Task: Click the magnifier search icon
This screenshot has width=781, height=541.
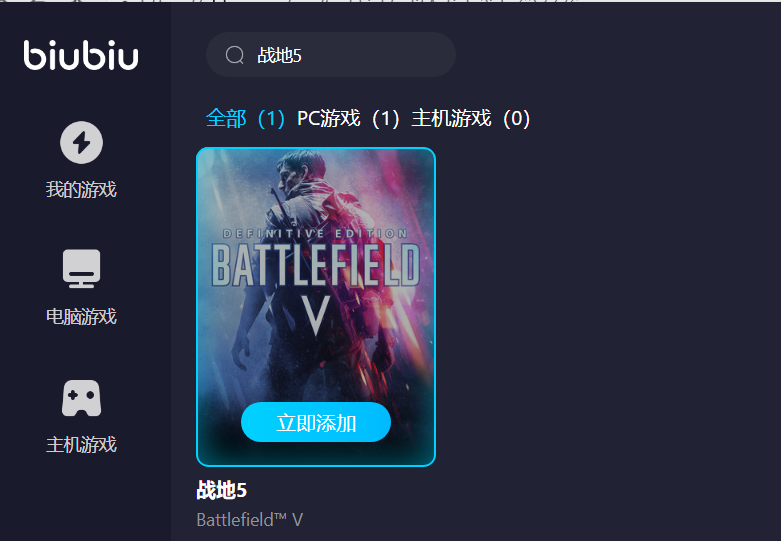Action: pyautogui.click(x=235, y=55)
